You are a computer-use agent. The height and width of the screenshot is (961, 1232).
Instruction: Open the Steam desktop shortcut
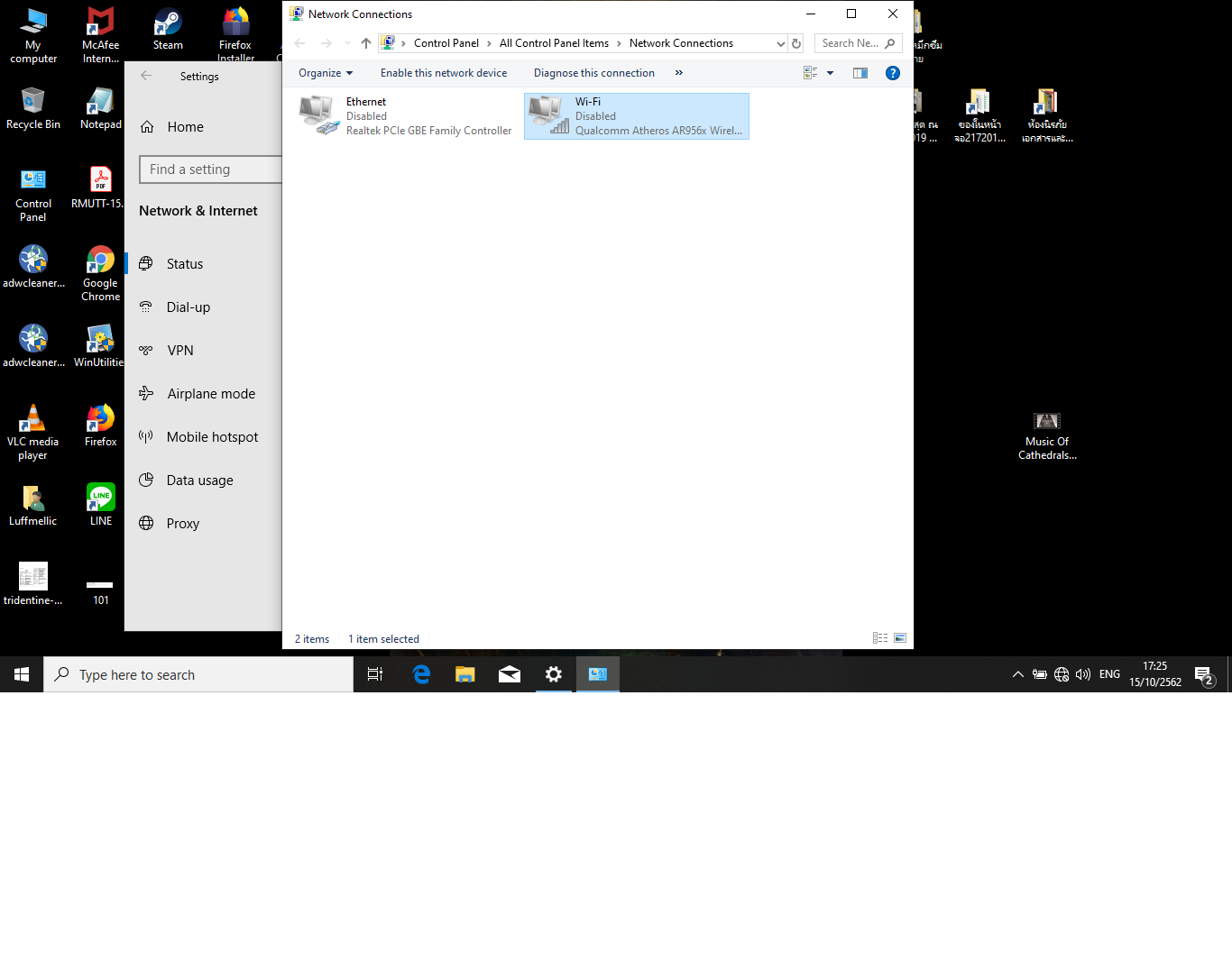(x=168, y=29)
